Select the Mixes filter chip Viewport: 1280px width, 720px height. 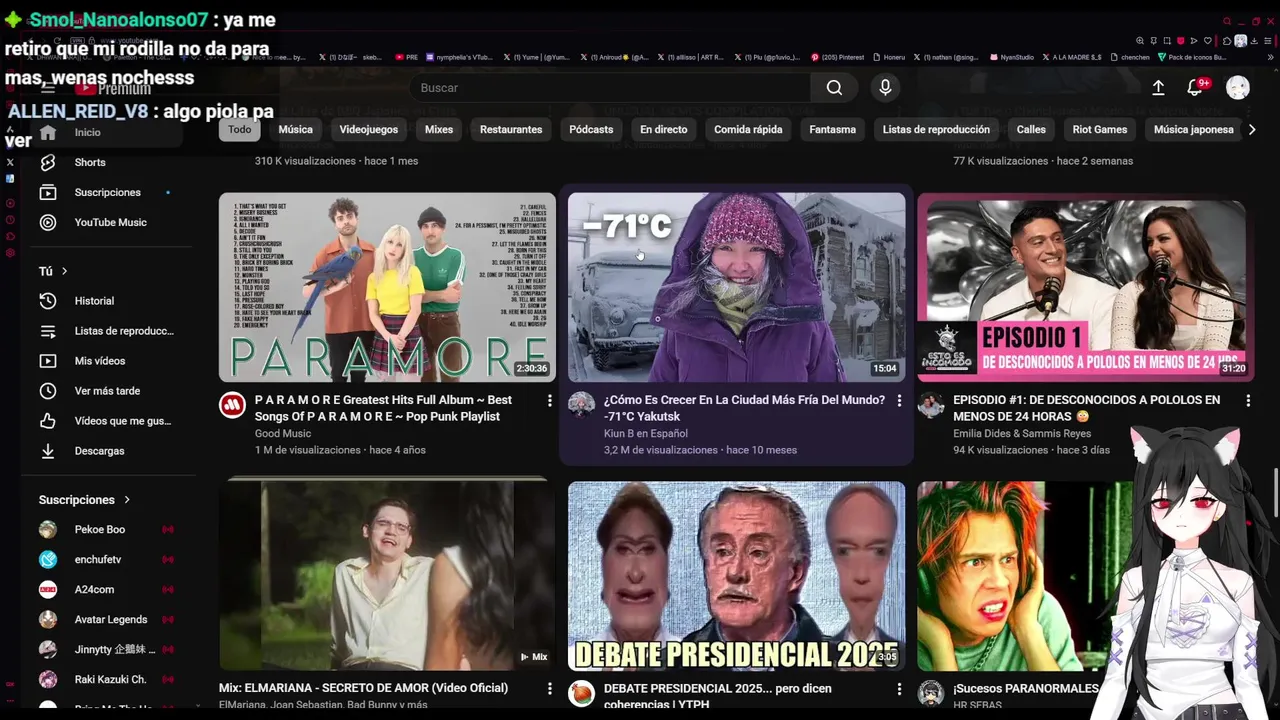(439, 130)
